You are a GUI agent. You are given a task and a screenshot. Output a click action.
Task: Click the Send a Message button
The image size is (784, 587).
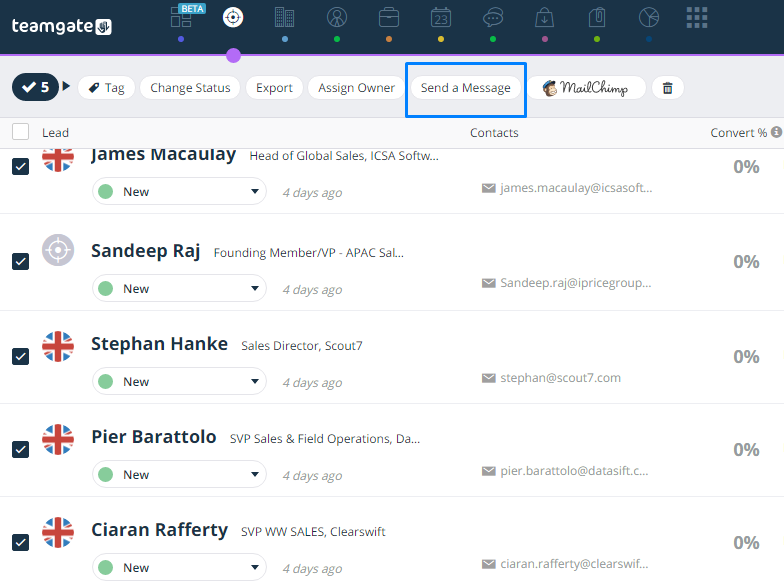pyautogui.click(x=466, y=88)
